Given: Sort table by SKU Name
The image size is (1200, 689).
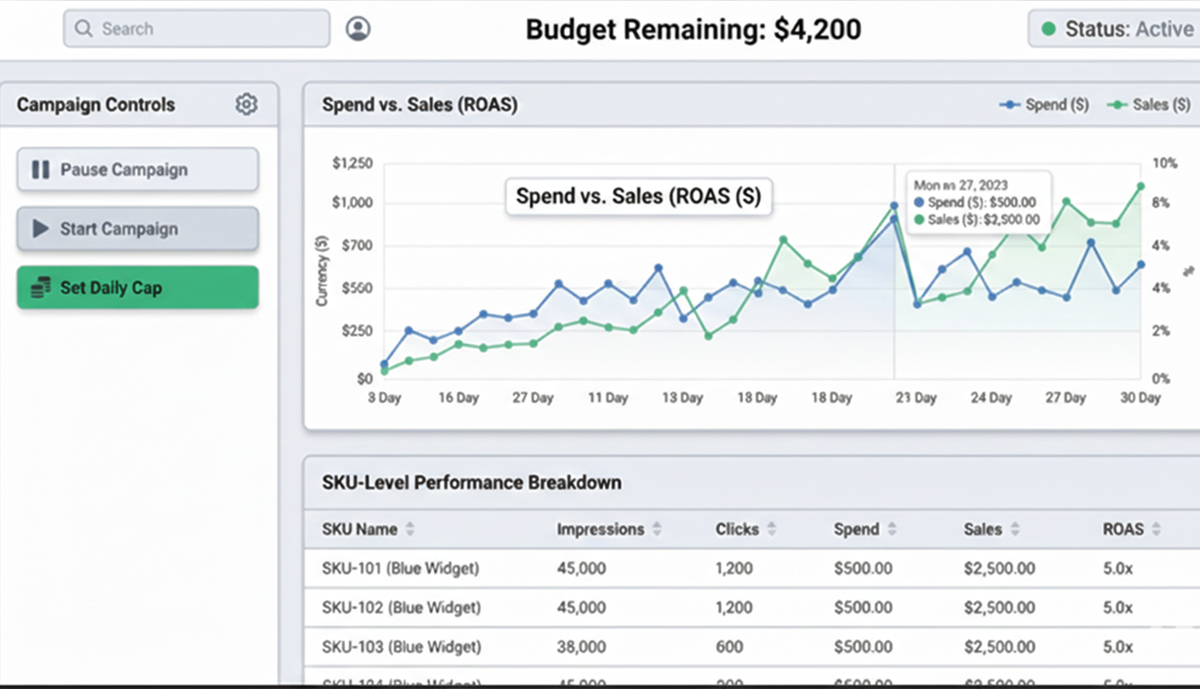Looking at the screenshot, I should coord(409,530).
